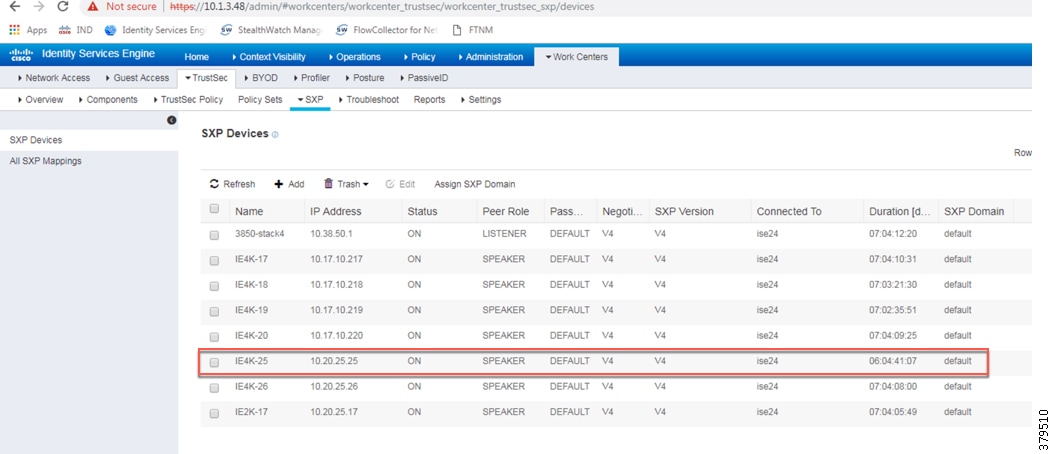1050x454 pixels.
Task: Open the Posture submenu
Action: tap(364, 78)
